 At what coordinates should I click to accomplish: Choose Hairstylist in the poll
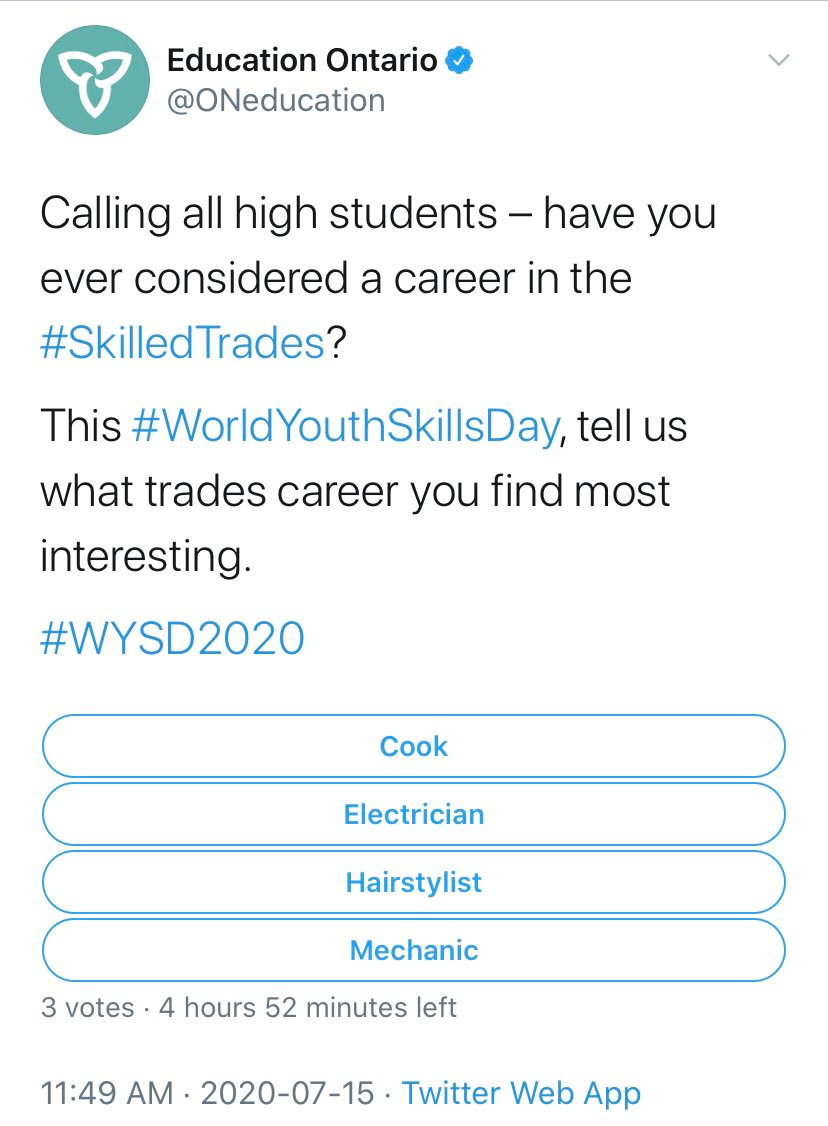pyautogui.click(x=414, y=882)
